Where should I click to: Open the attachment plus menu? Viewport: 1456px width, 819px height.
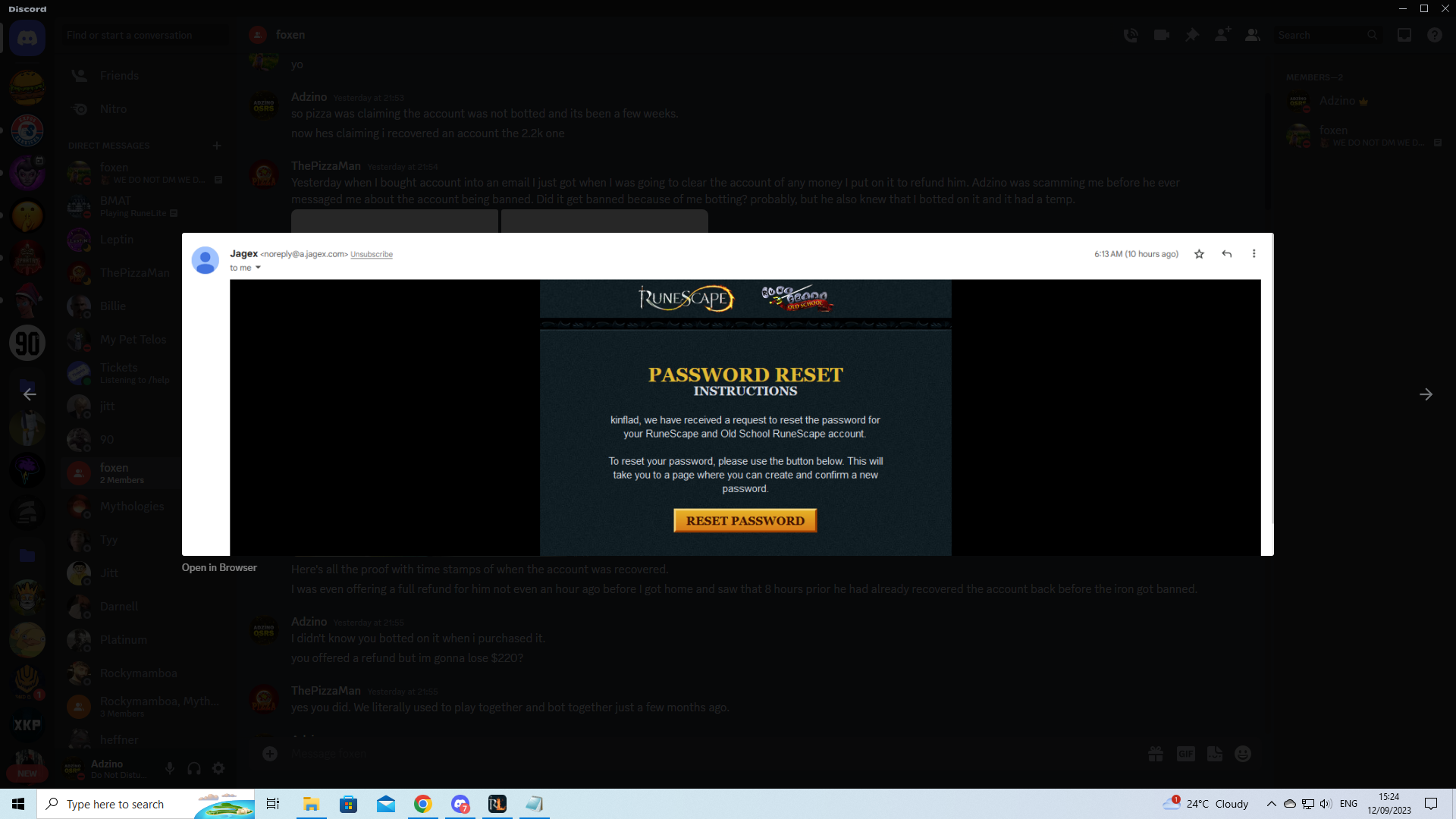[x=270, y=754]
